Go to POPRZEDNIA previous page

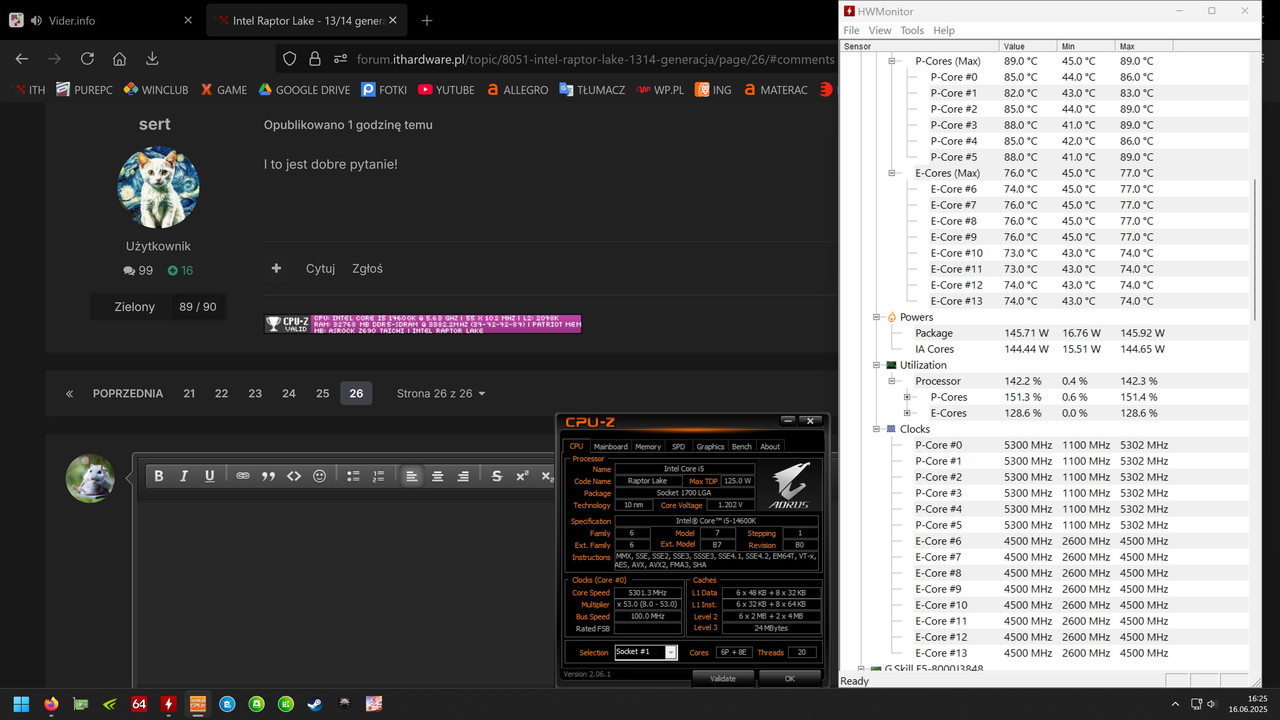[x=127, y=393]
